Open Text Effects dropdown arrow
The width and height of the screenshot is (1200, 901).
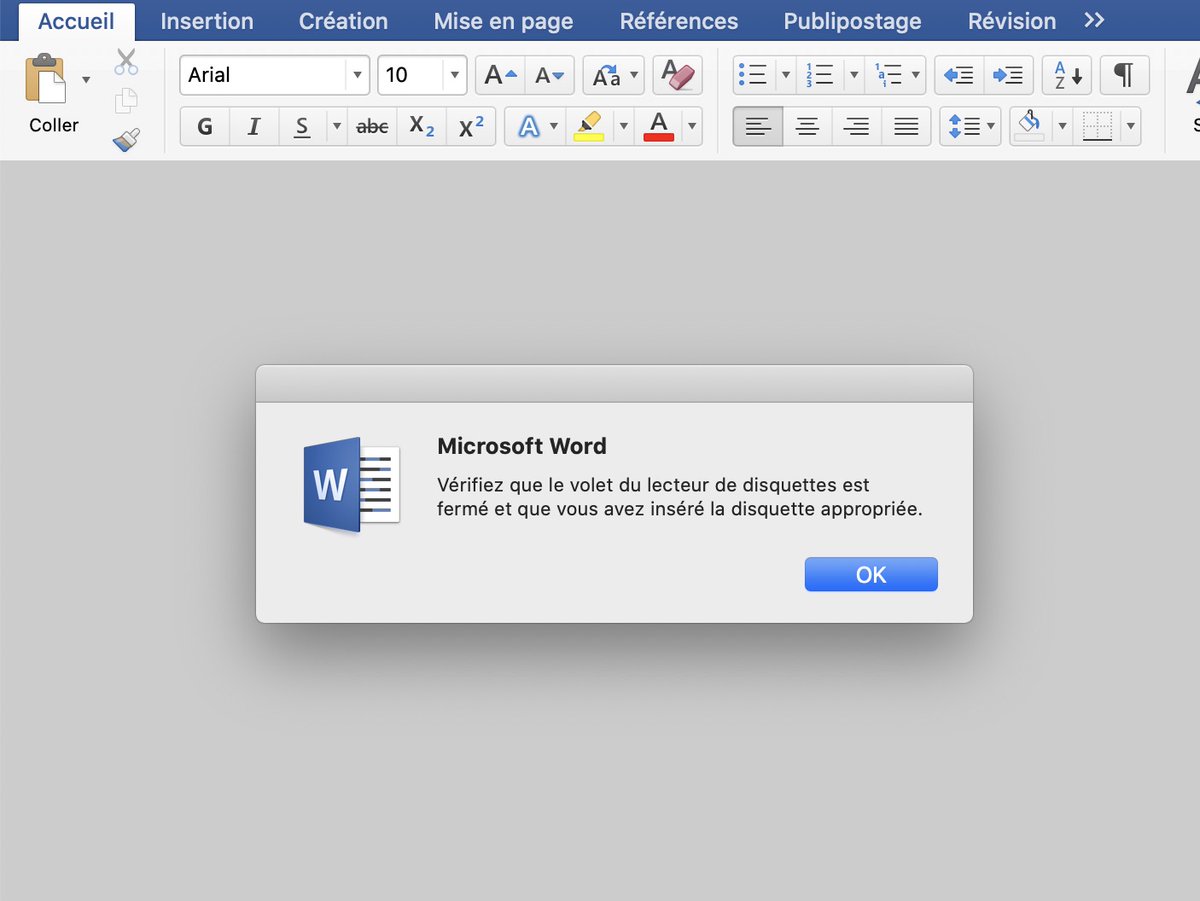click(x=554, y=127)
